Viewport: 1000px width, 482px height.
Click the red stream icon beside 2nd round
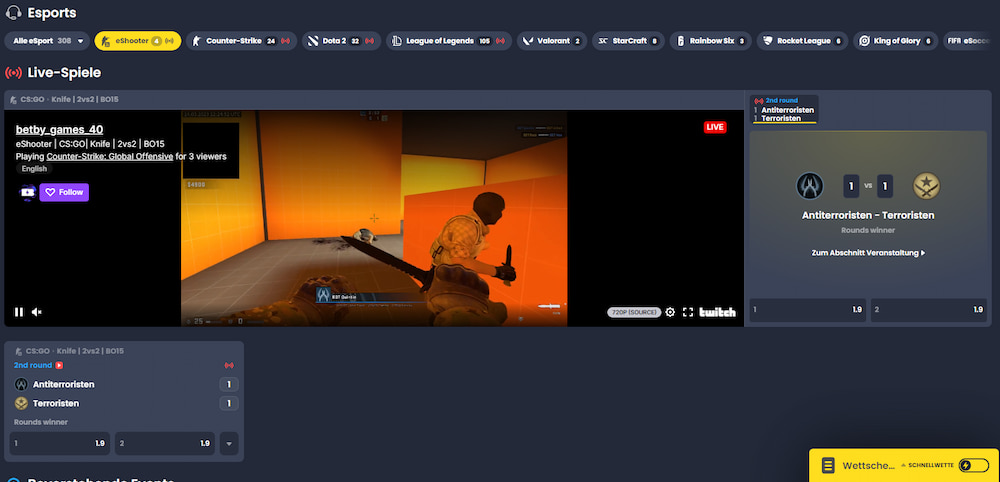point(59,365)
